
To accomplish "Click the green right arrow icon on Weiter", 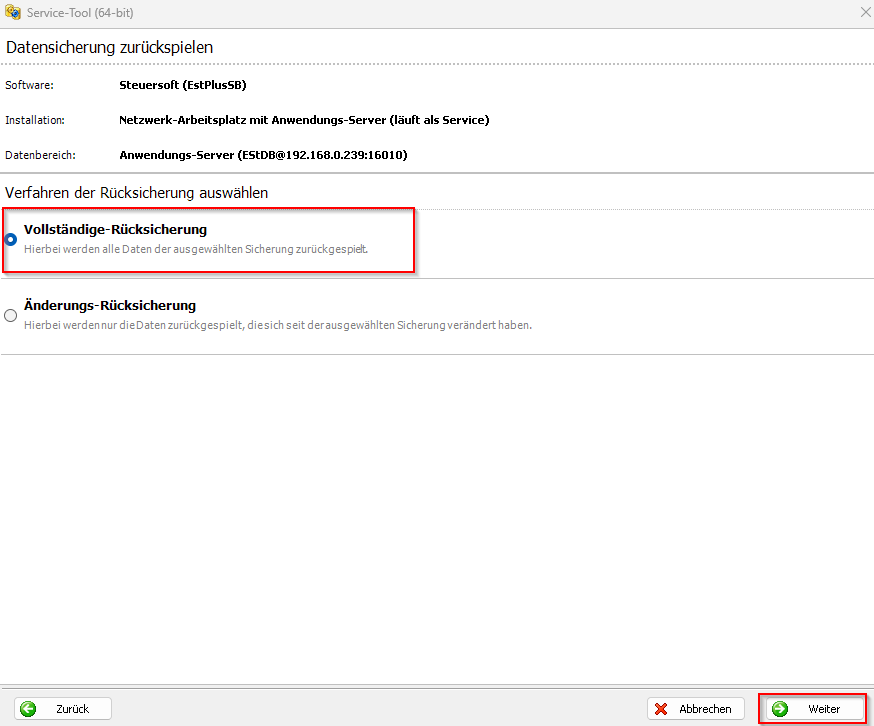I will (780, 709).
